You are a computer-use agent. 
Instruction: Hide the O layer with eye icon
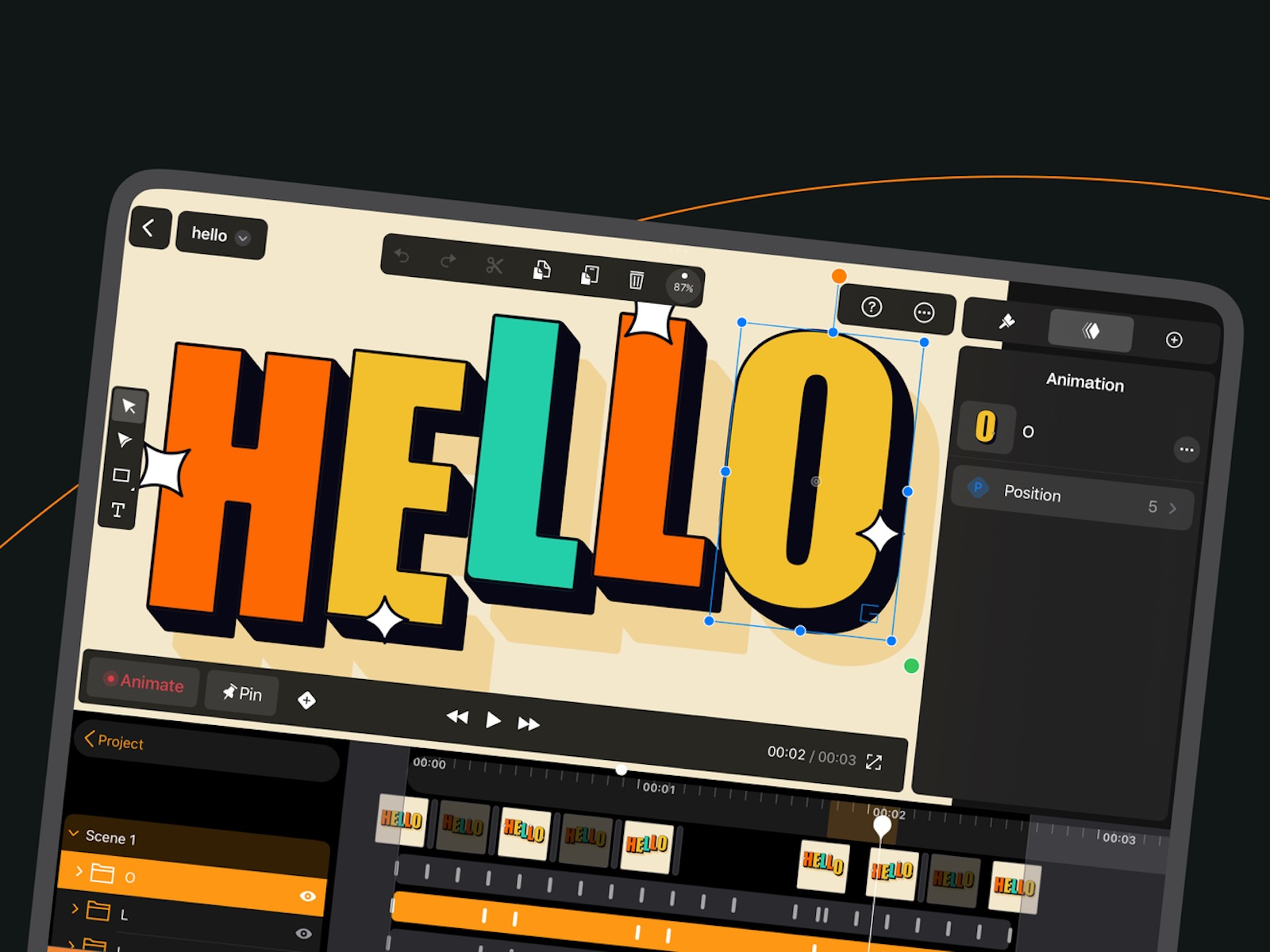click(308, 896)
